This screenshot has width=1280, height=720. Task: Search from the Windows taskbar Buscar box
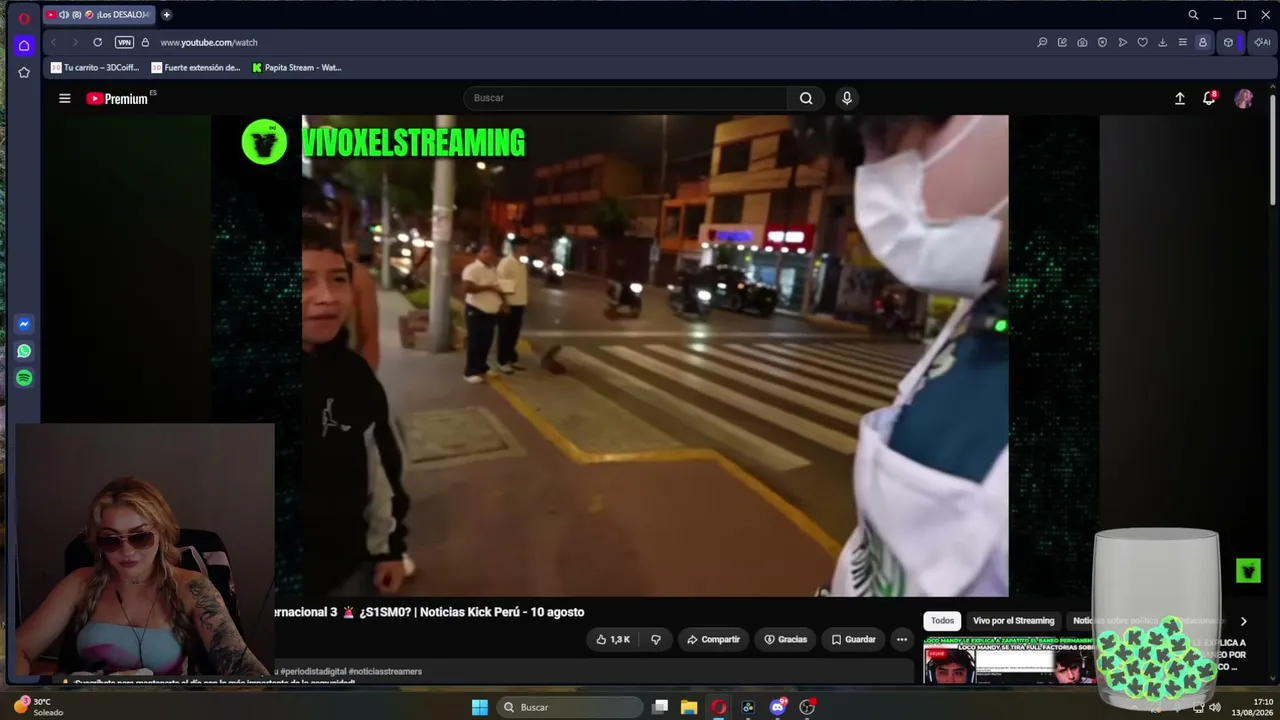570,707
